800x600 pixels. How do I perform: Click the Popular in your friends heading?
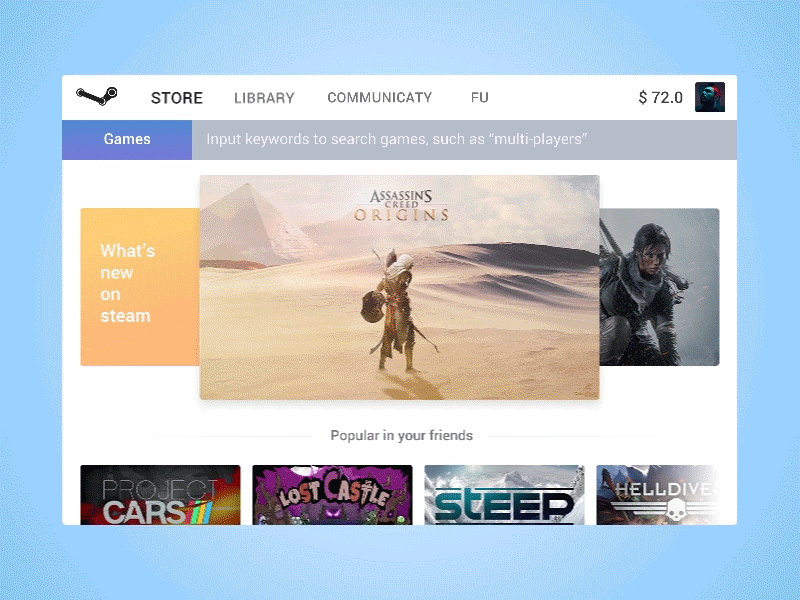tap(402, 436)
